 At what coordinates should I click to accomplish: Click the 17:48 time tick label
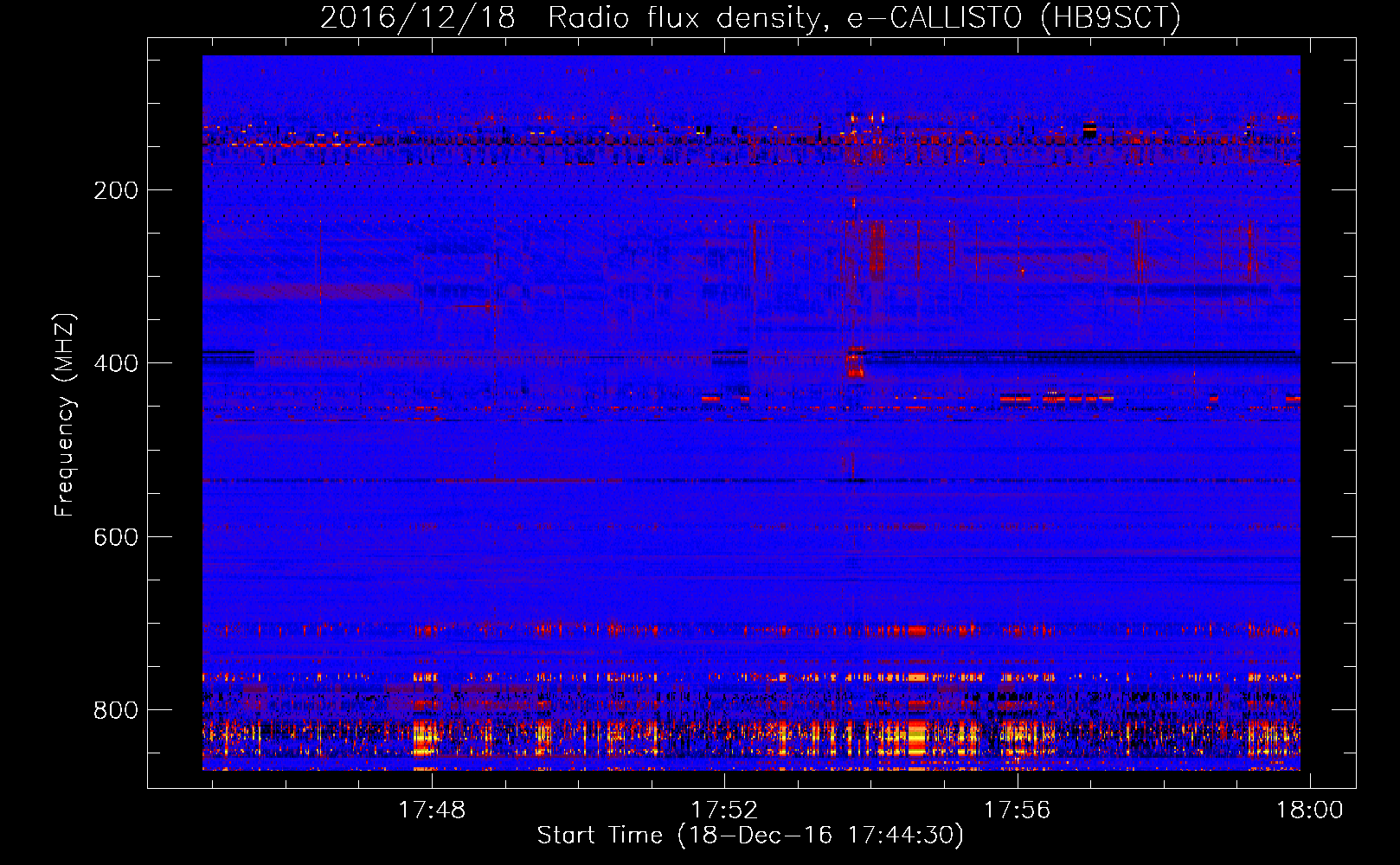coord(432,810)
